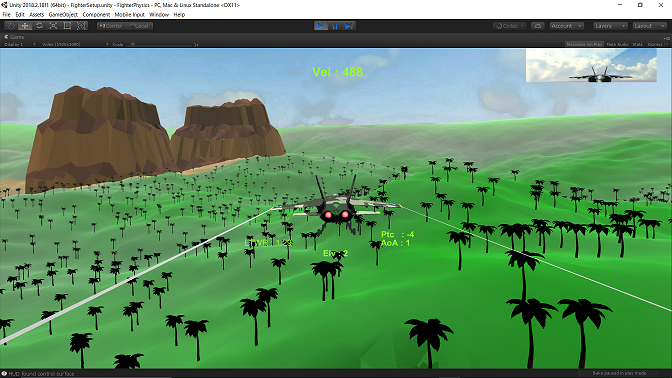
Task: Open the Window menu
Action: click(x=159, y=15)
